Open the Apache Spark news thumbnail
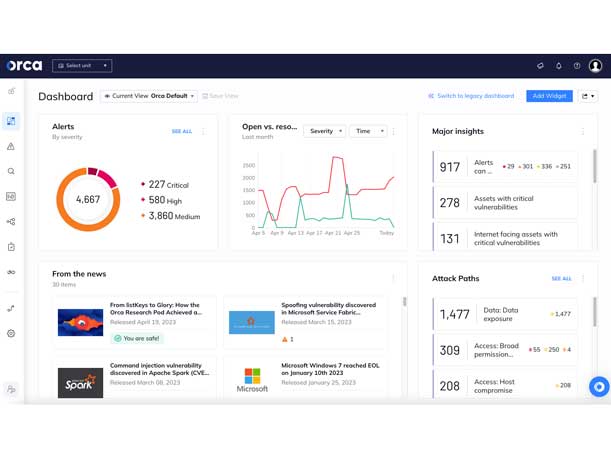 tap(80, 382)
